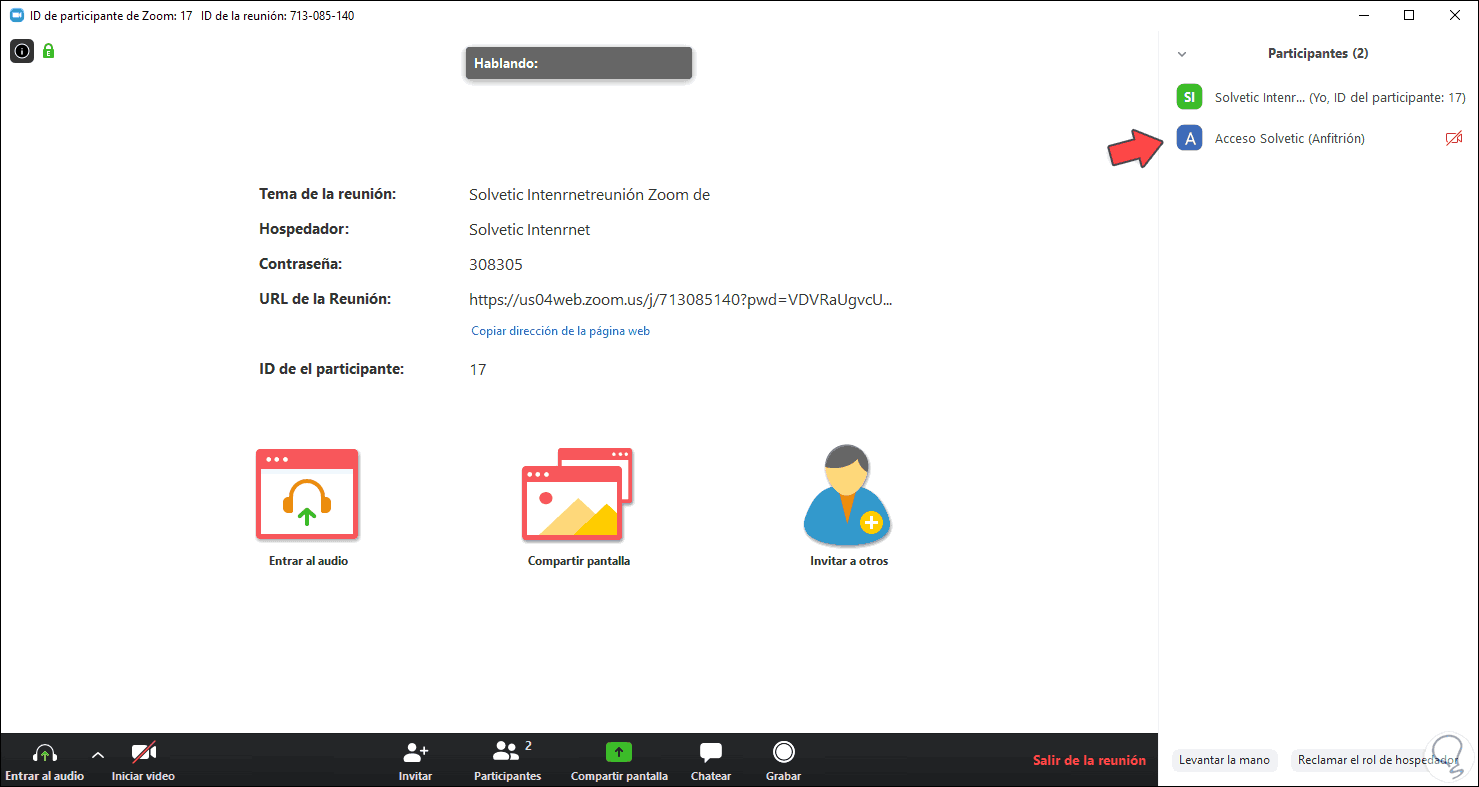The image size is (1479, 787).
Task: Toggle Iniciar video in the toolbar
Action: (x=143, y=762)
